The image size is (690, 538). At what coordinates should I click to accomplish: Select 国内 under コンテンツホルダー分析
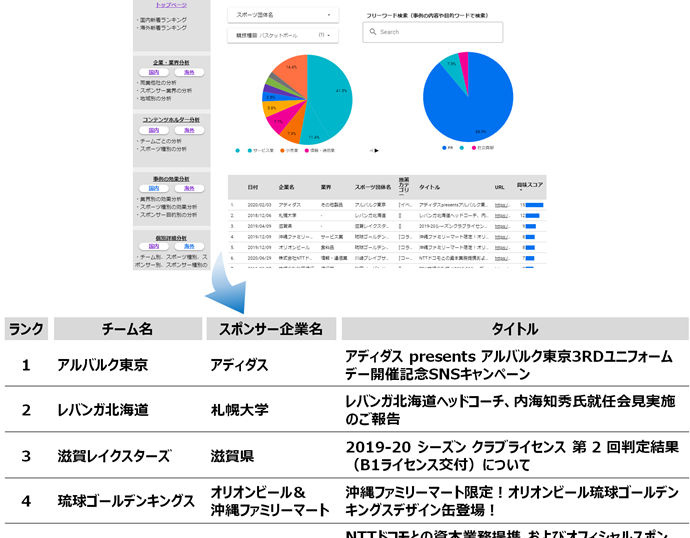pos(154,130)
